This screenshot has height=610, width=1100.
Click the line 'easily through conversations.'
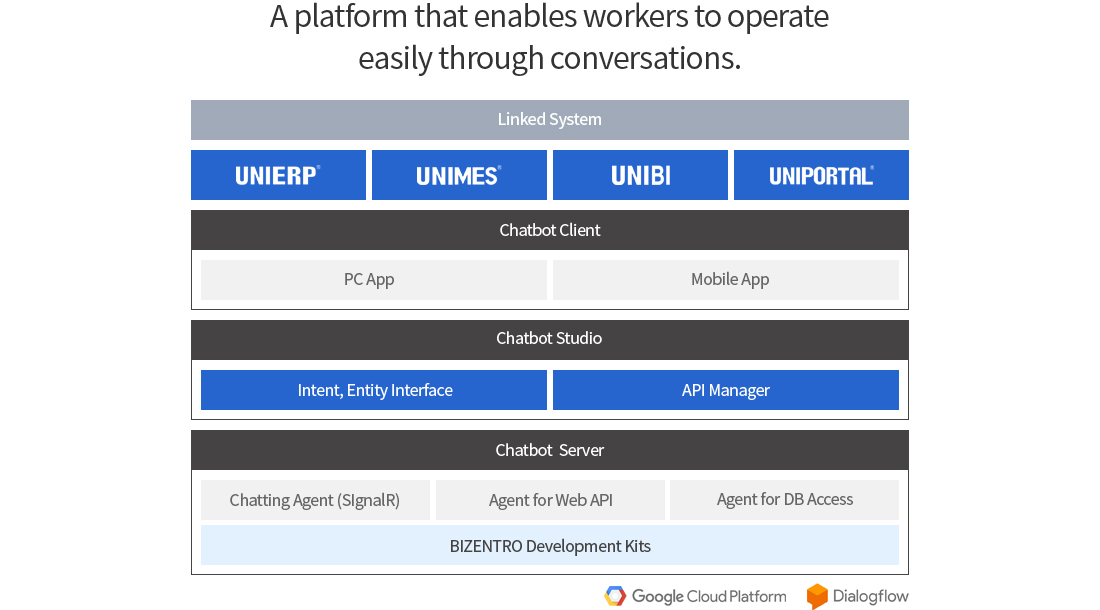550,58
